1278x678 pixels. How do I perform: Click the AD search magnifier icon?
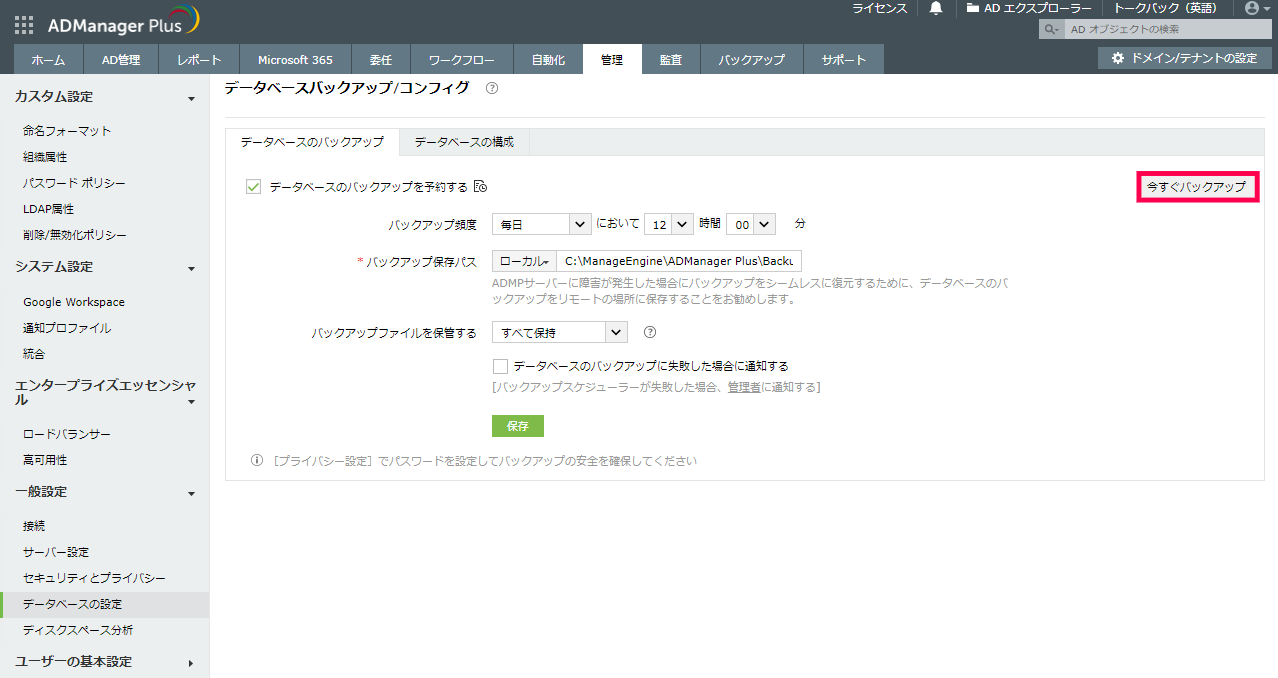coord(1050,30)
